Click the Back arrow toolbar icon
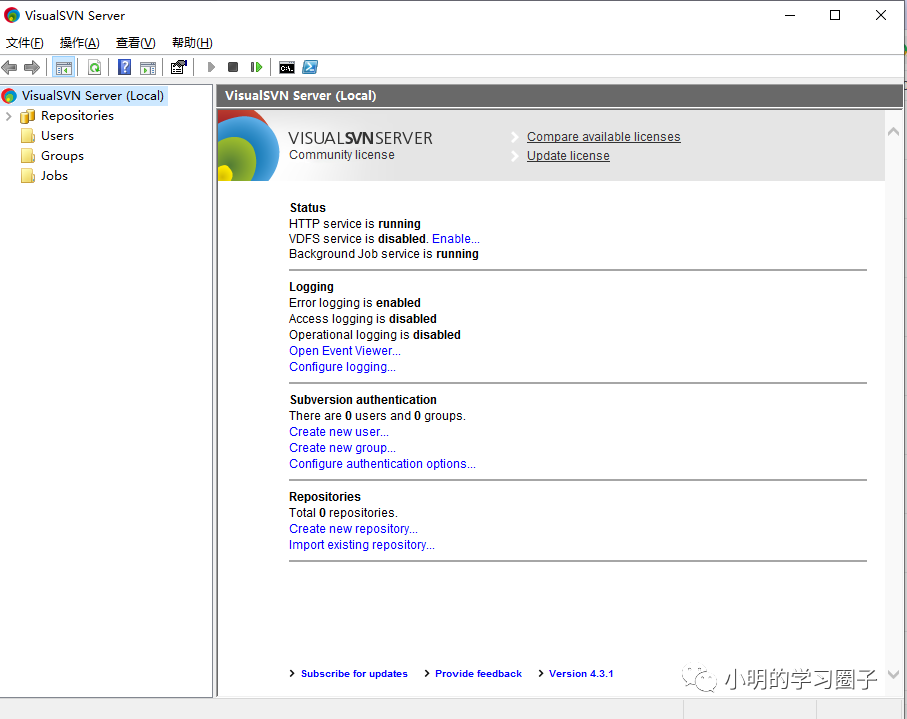Image resolution: width=907 pixels, height=719 pixels. tap(9, 68)
